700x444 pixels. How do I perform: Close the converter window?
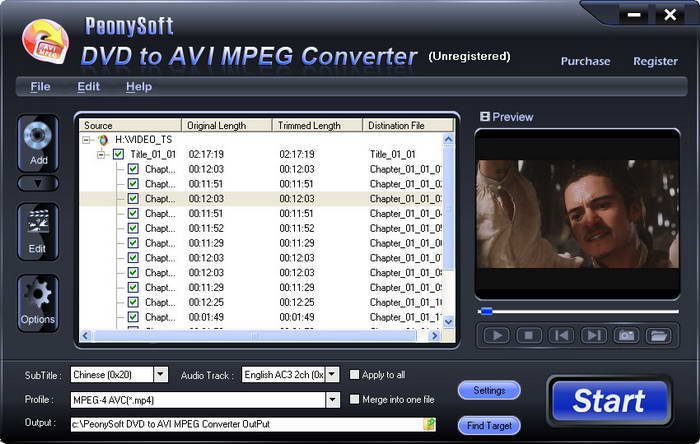(x=670, y=16)
